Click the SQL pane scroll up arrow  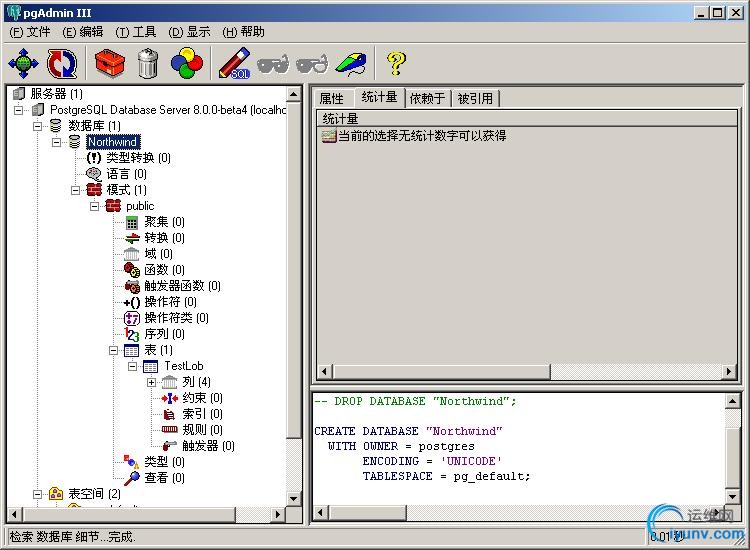[x=732, y=401]
